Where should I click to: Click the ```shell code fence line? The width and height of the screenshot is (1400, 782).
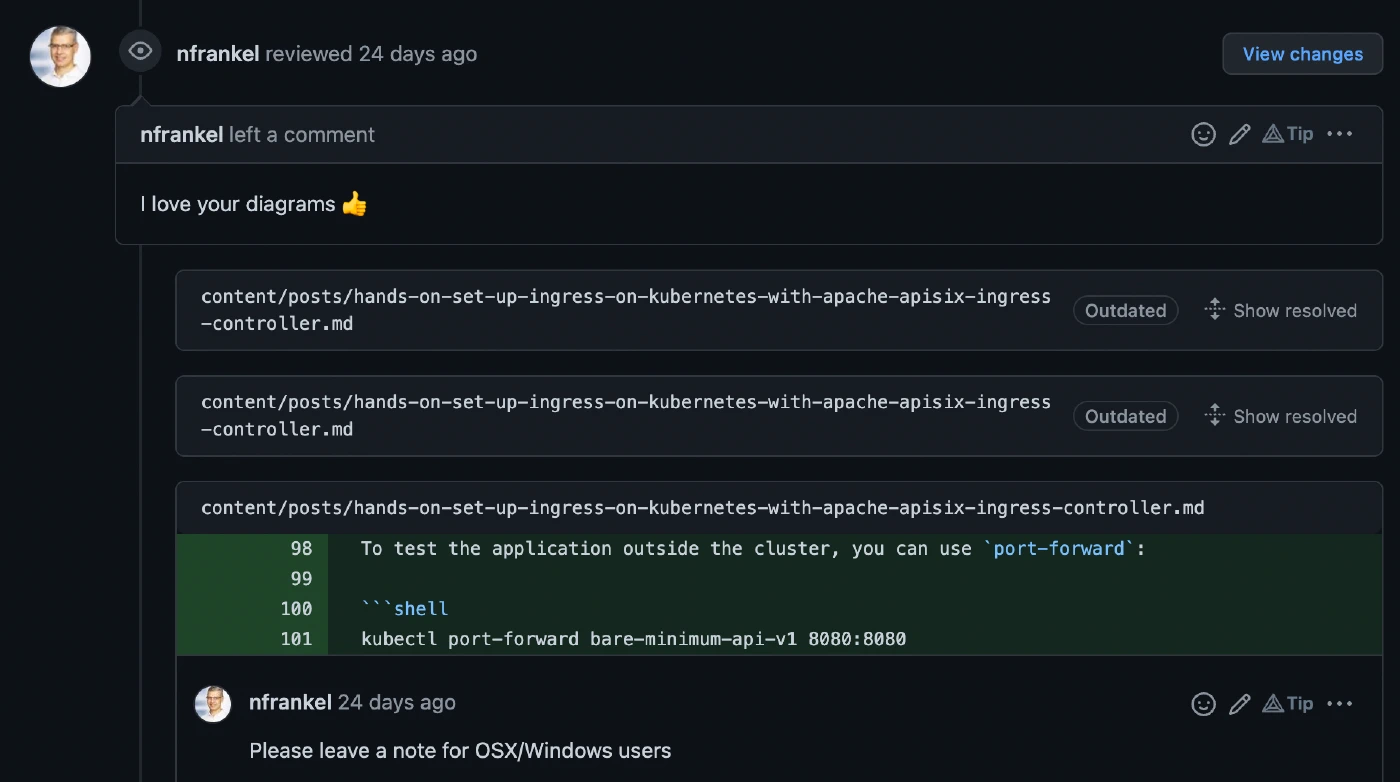(x=405, y=608)
